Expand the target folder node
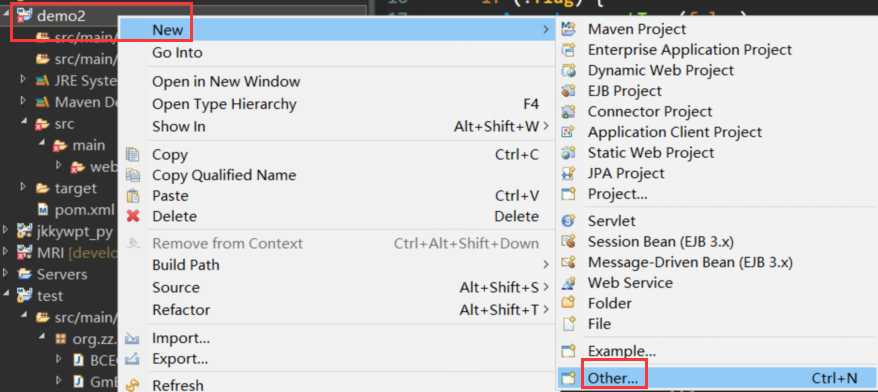The width and height of the screenshot is (878, 392). click(23, 188)
